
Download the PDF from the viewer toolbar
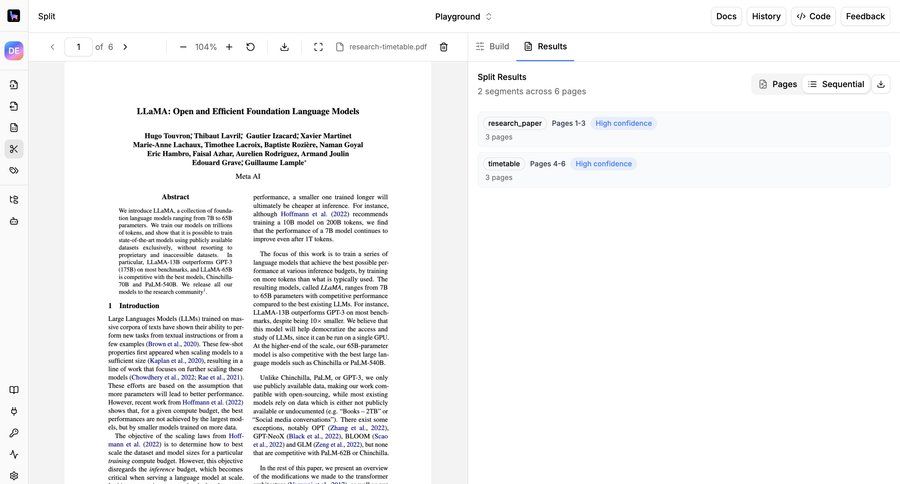click(284, 47)
